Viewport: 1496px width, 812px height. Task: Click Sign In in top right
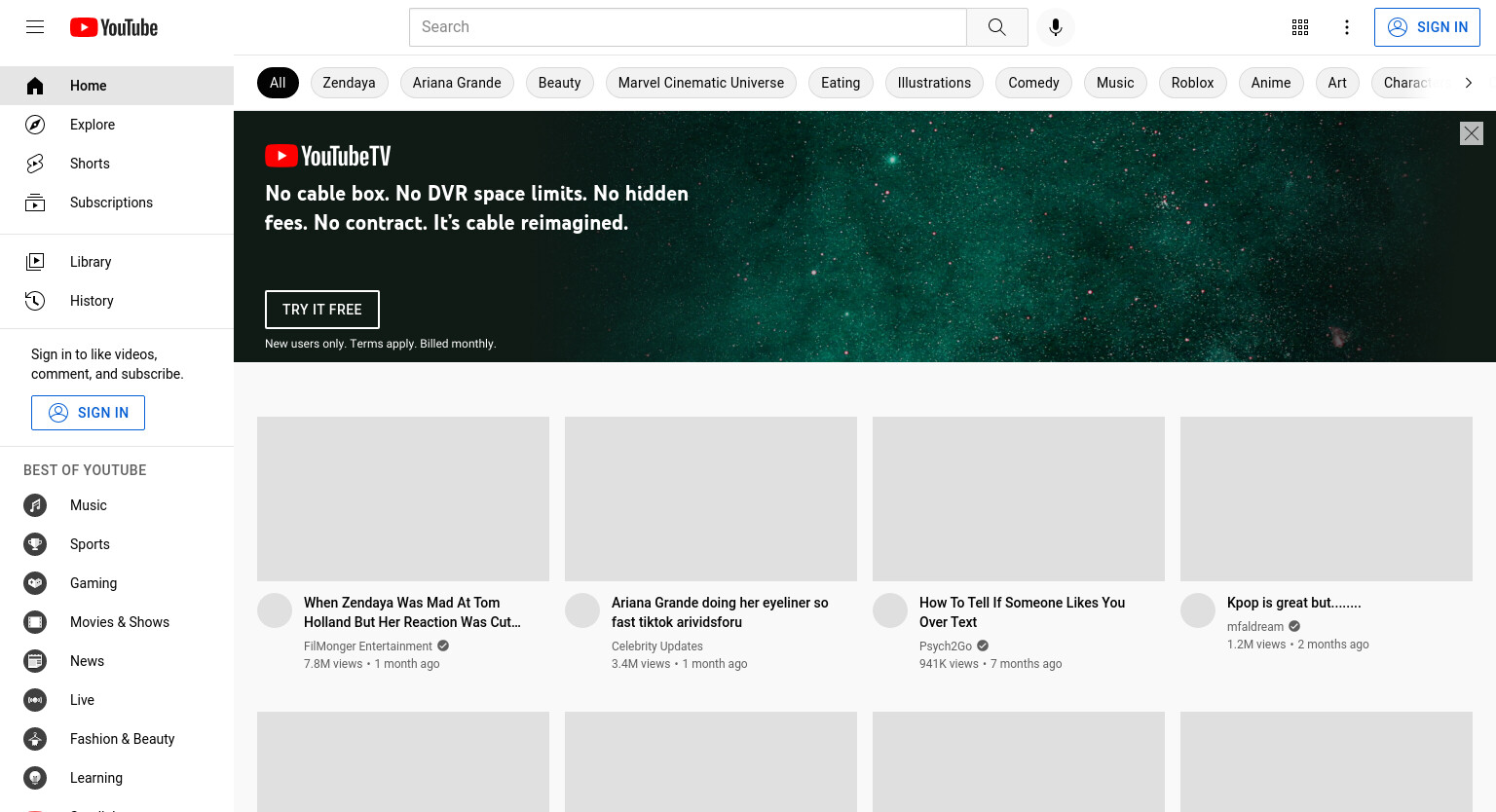pyautogui.click(x=1427, y=27)
